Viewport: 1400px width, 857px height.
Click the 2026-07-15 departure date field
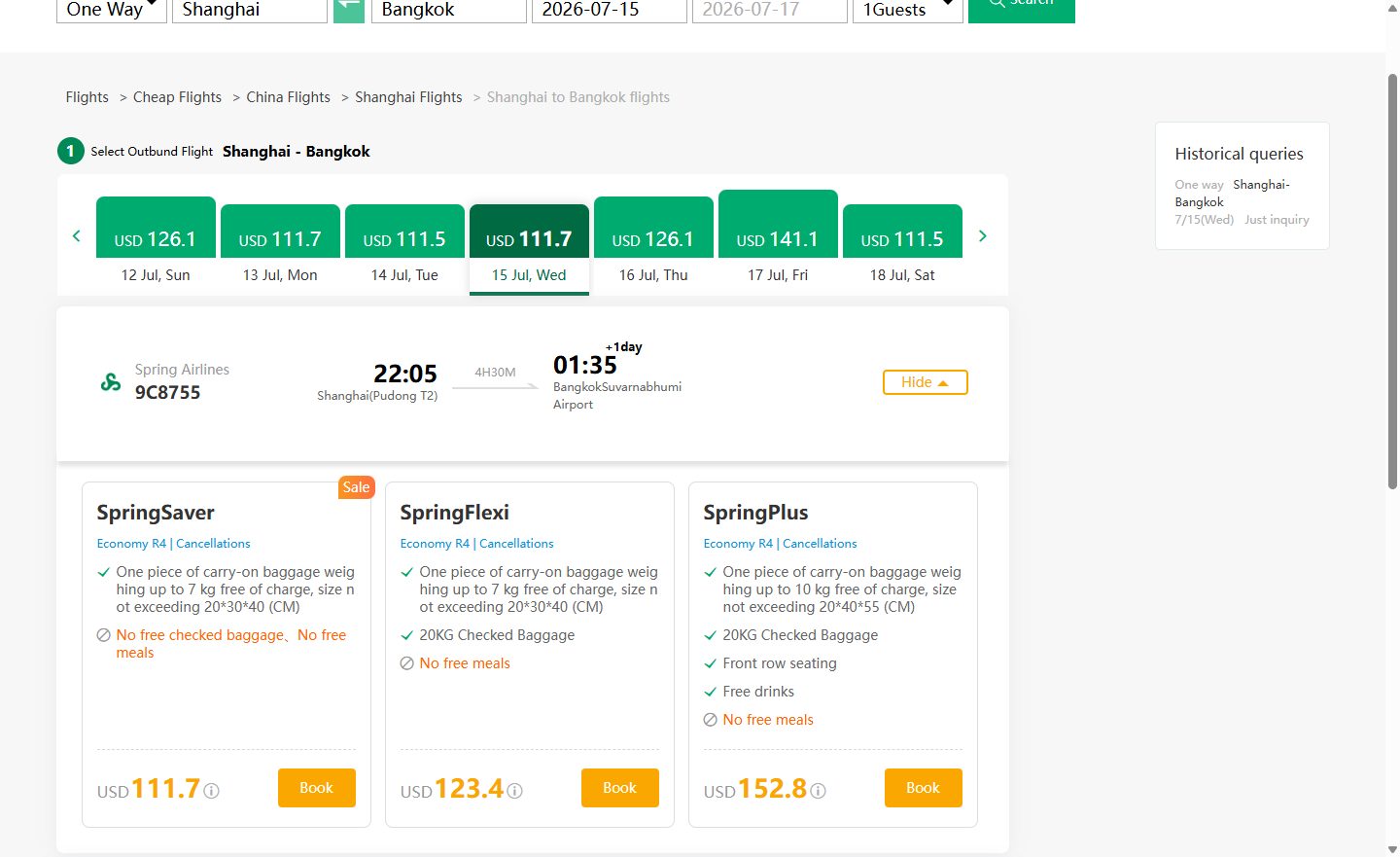pos(610,10)
